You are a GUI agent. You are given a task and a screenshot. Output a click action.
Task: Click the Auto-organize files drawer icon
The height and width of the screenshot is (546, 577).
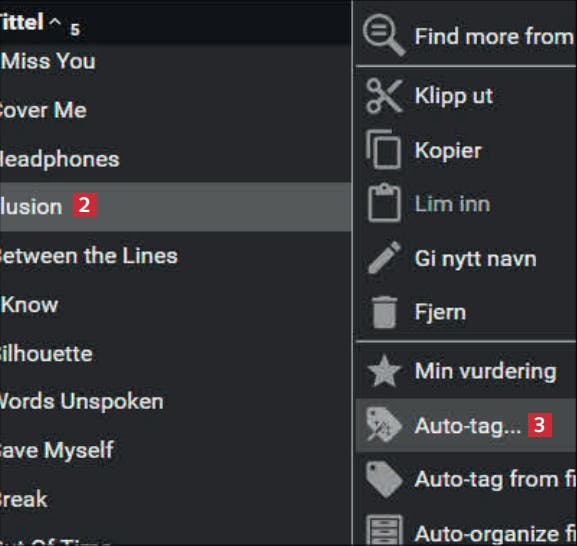384,531
